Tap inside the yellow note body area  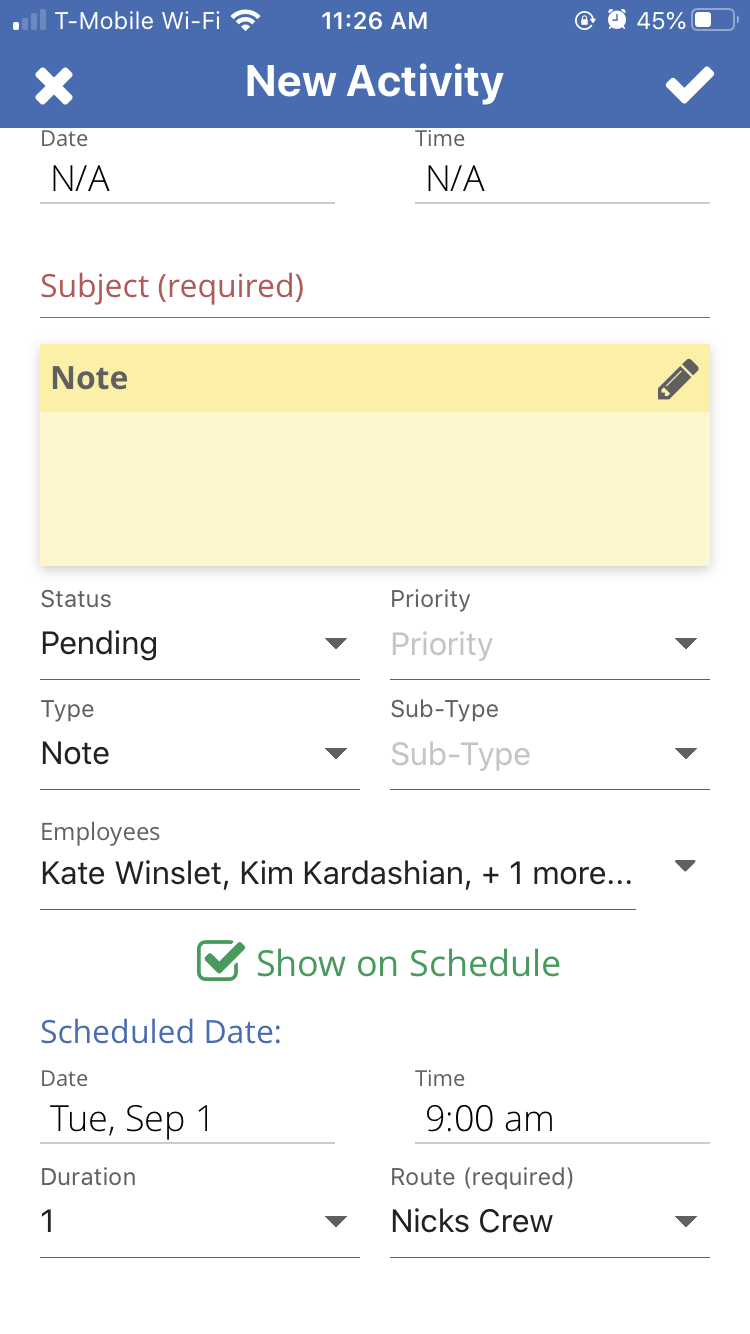click(374, 488)
